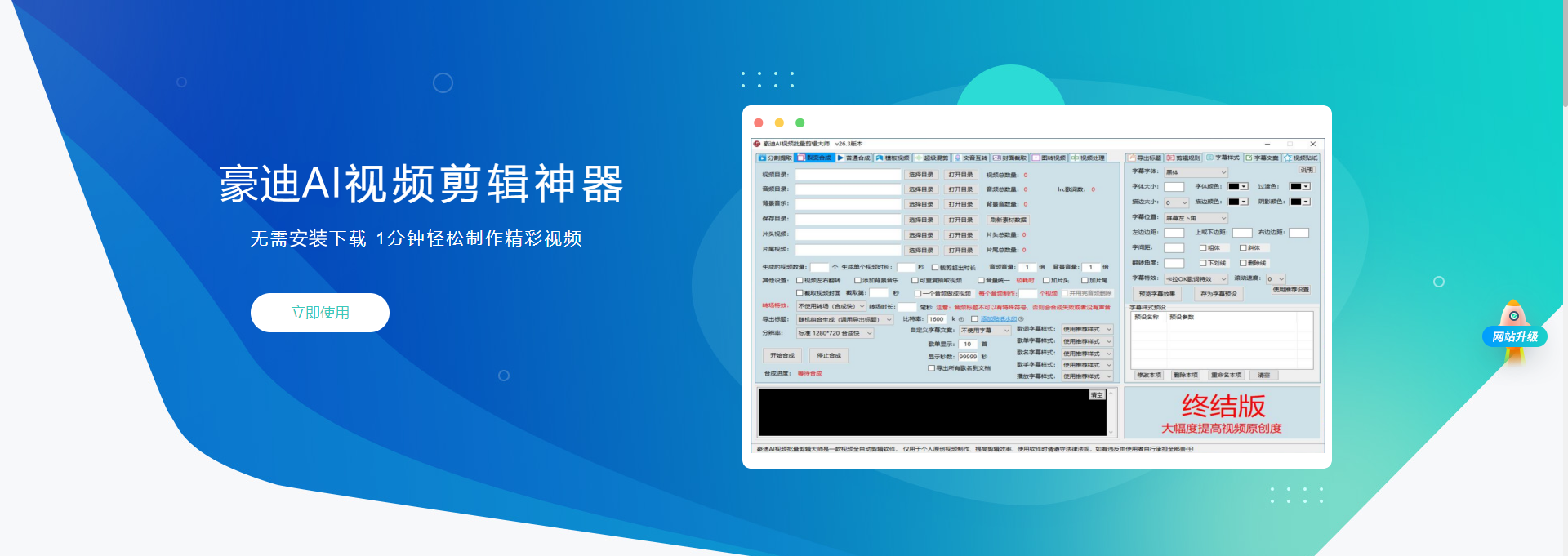The image size is (1568, 556).
Task: Open the 自定义字幕文案 dropdown
Action: click(986, 331)
